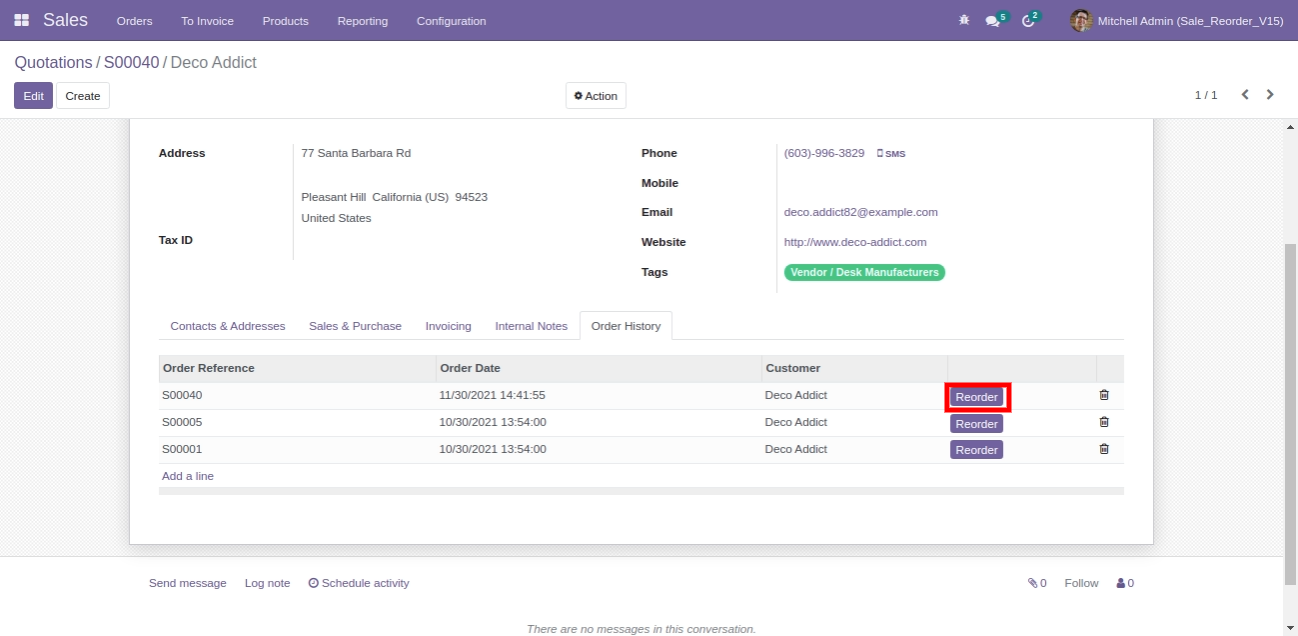The height and width of the screenshot is (636, 1298).
Task: Switch to the Sales & Purchase tab
Action: (x=355, y=326)
